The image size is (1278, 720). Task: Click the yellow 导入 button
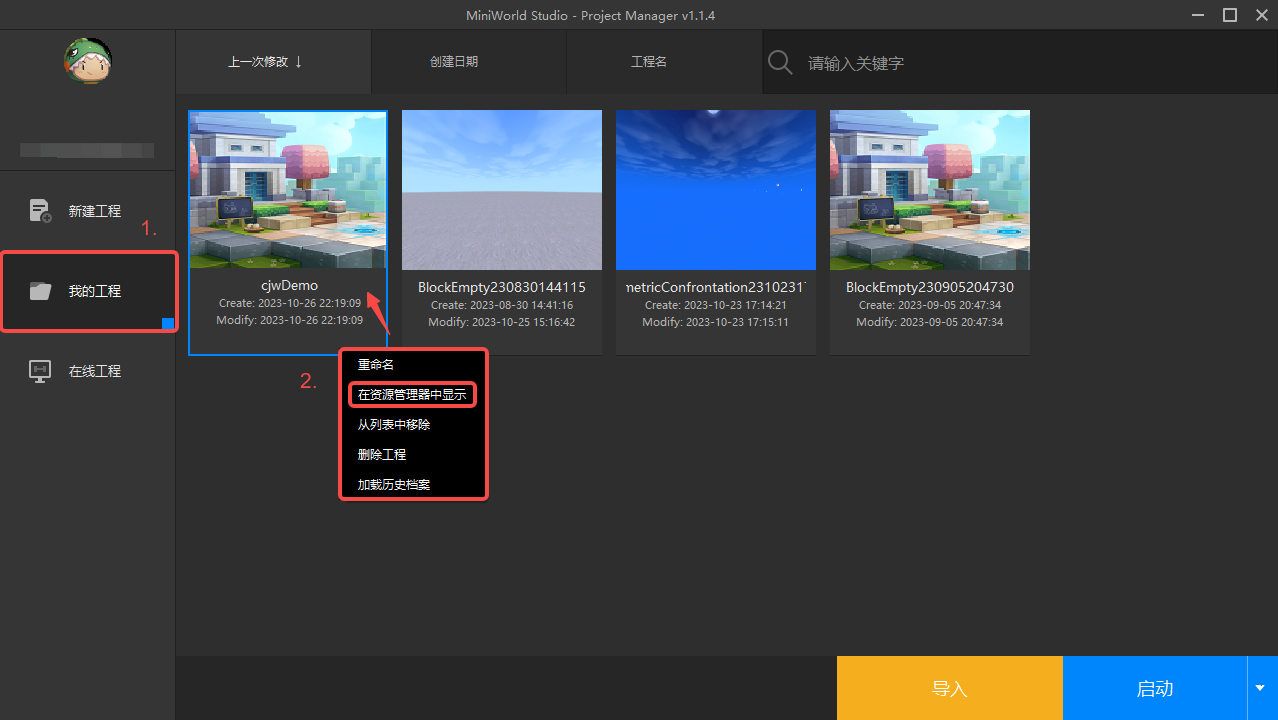tap(950, 688)
